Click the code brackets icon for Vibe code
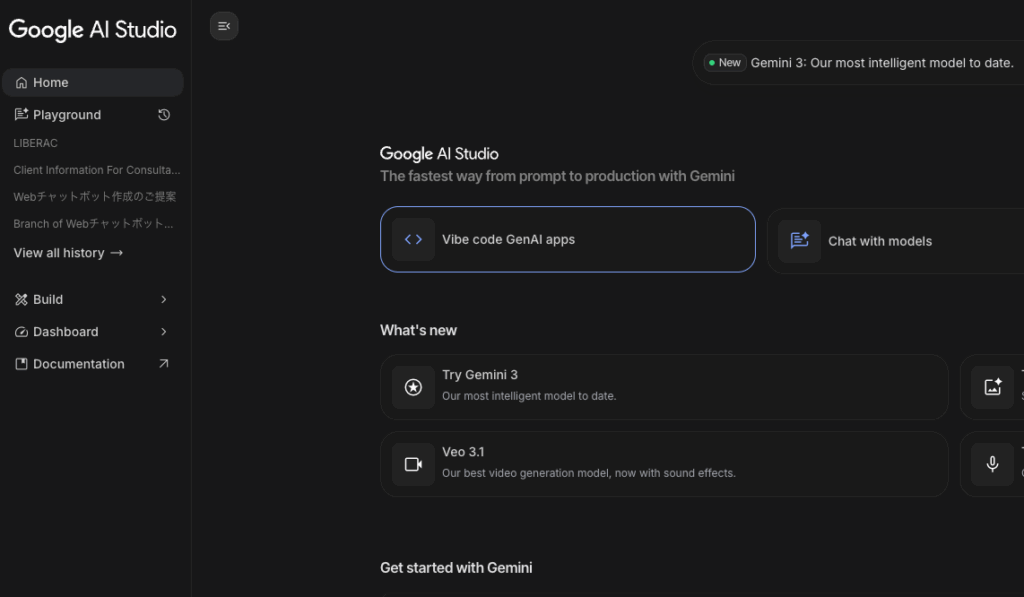This screenshot has width=1024, height=597. point(413,240)
